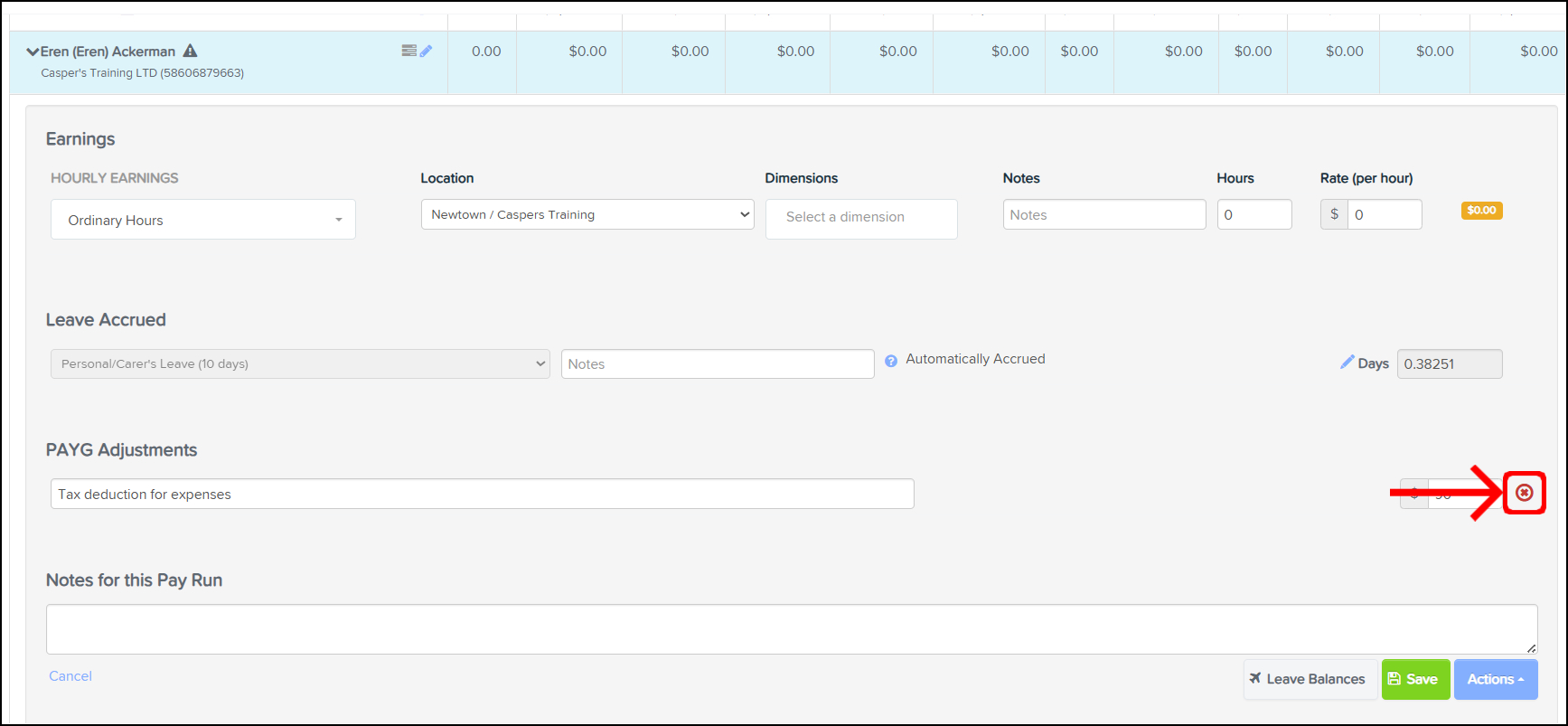Delete the PAYG adjustment with red X
The height and width of the screenshot is (726, 1568).
1524,493
